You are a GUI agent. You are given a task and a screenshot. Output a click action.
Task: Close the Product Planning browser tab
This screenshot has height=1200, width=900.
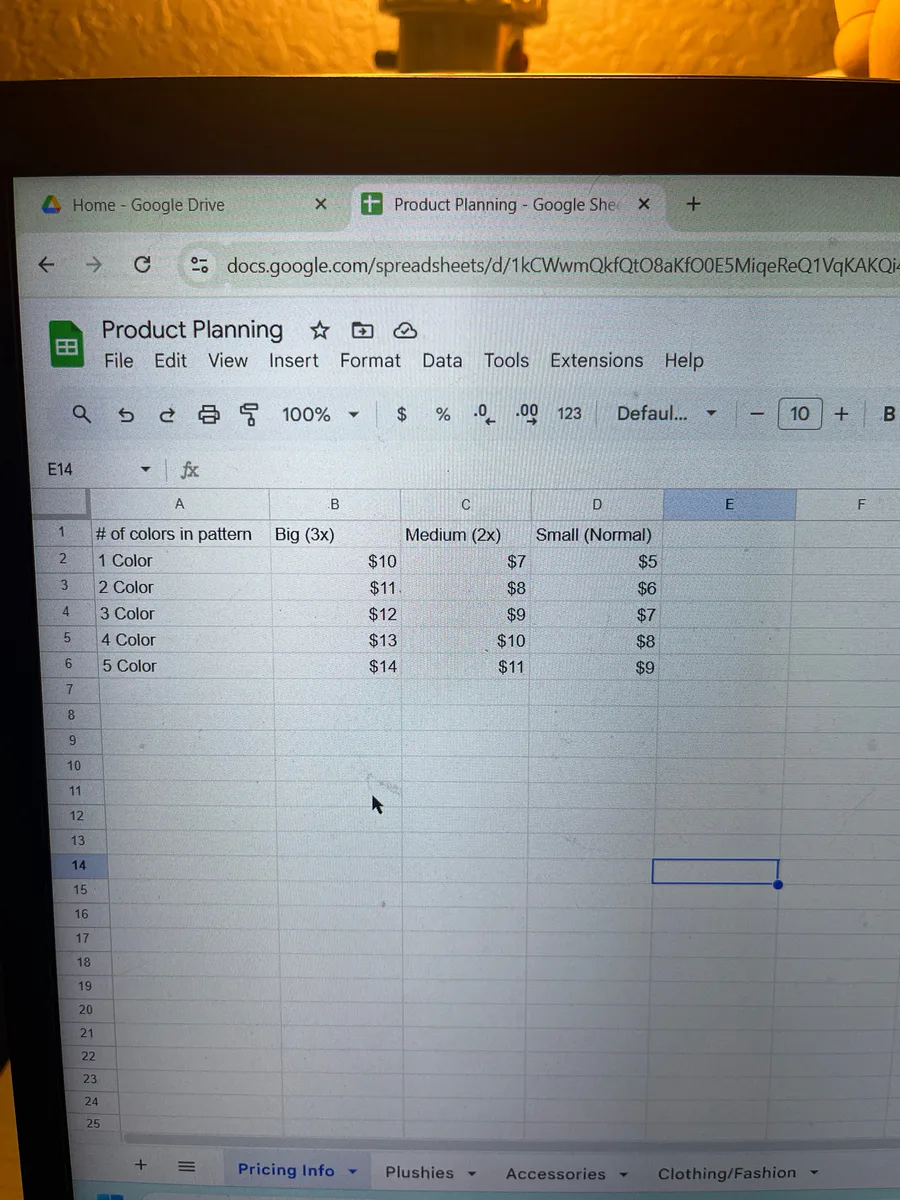644,204
